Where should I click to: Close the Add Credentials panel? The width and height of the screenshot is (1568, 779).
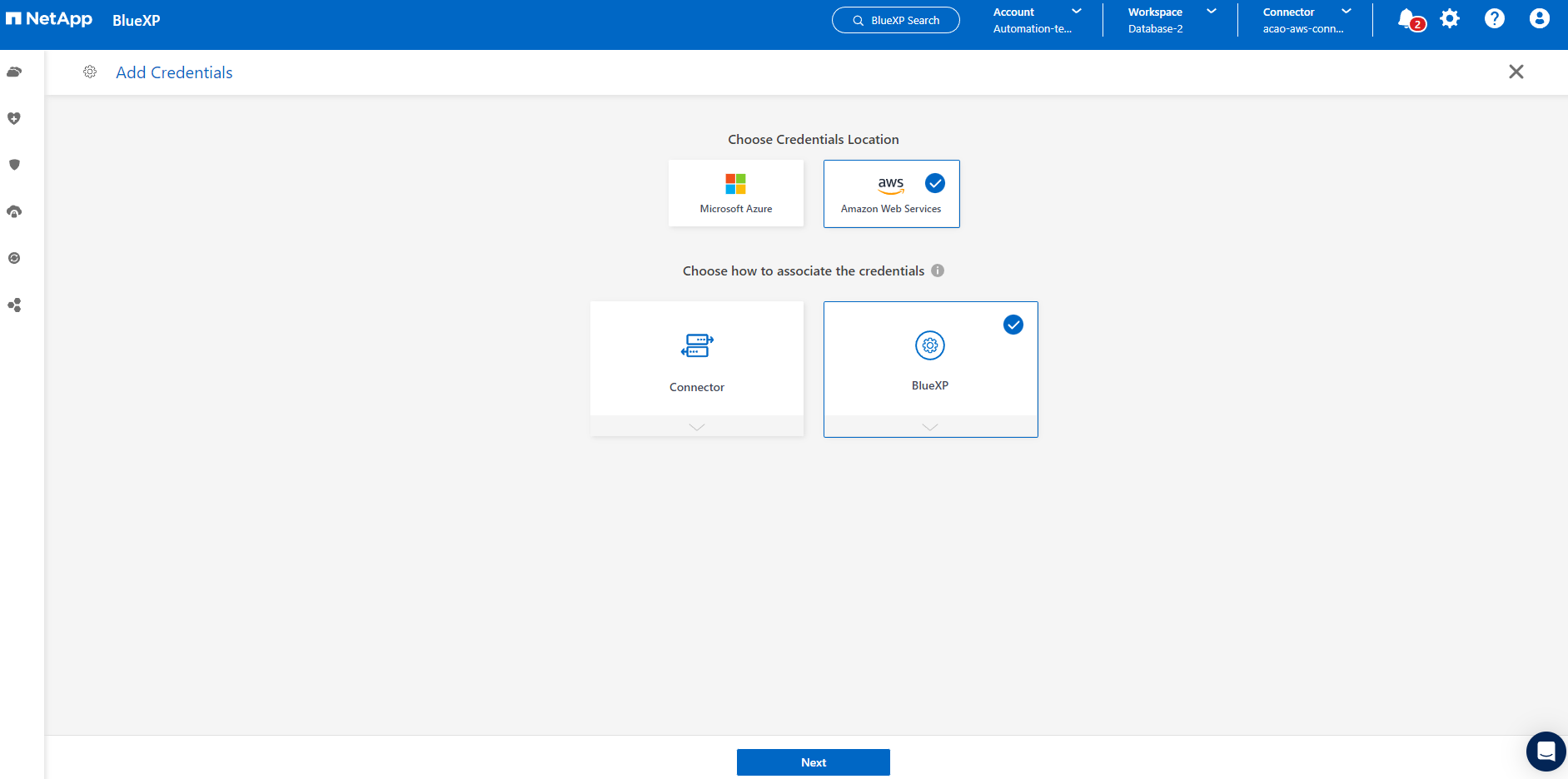(x=1516, y=72)
